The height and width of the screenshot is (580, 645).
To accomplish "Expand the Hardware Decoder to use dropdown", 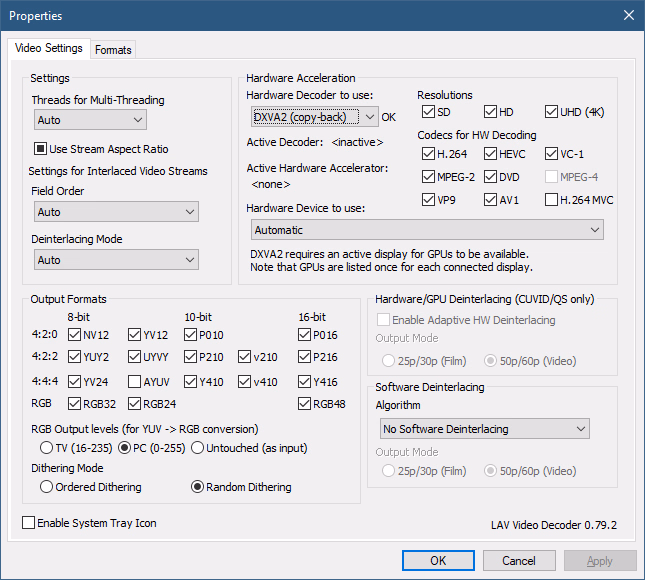I will tap(312, 117).
